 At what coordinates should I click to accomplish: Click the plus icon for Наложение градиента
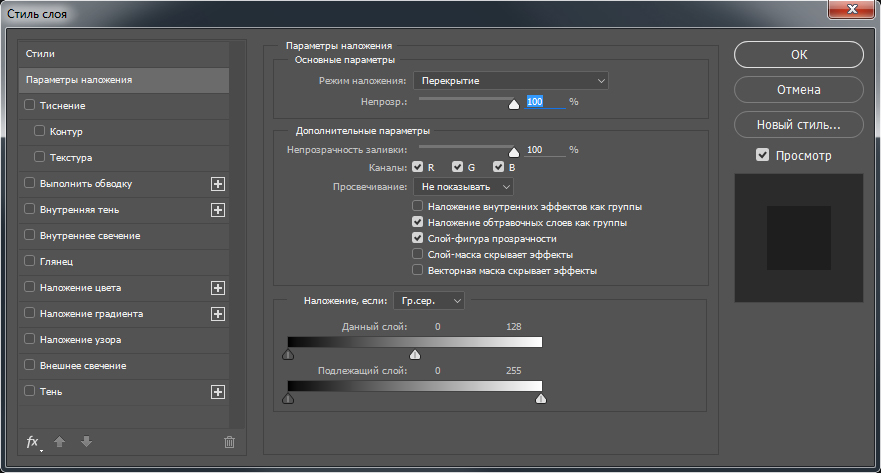[218, 314]
